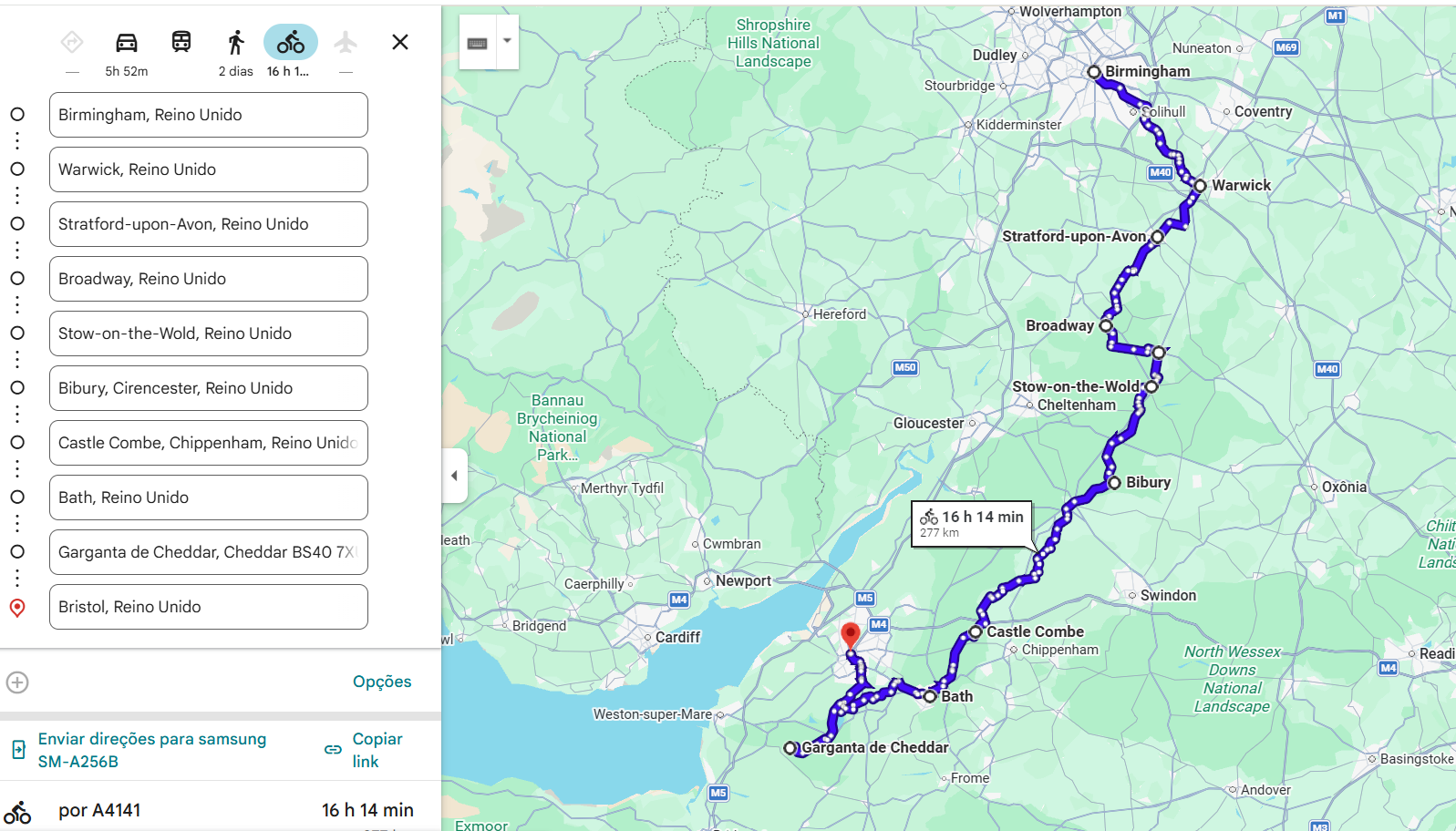Click the Kidderminster label on the map
Image resolution: width=1456 pixels, height=831 pixels.
(1018, 125)
